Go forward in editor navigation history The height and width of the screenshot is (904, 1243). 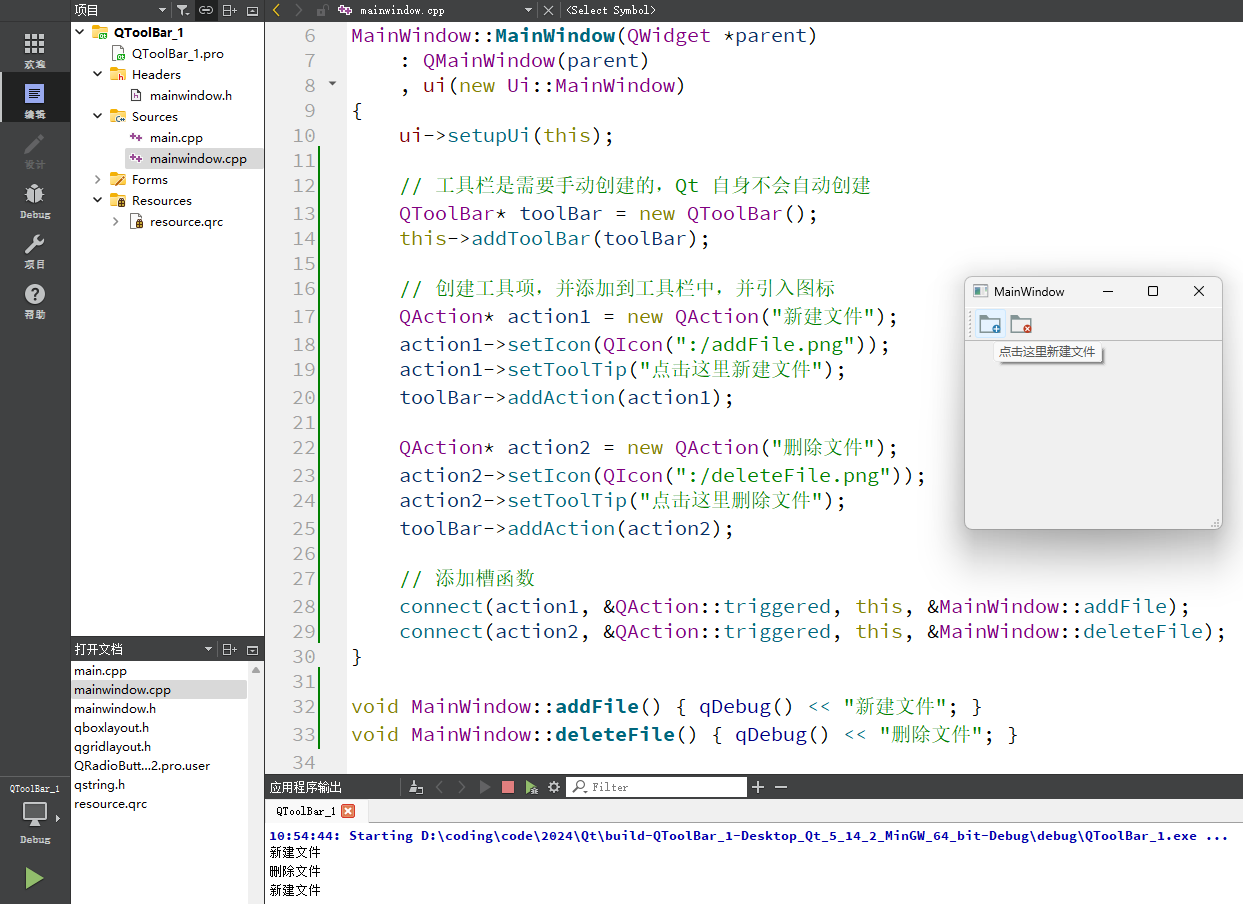[298, 10]
